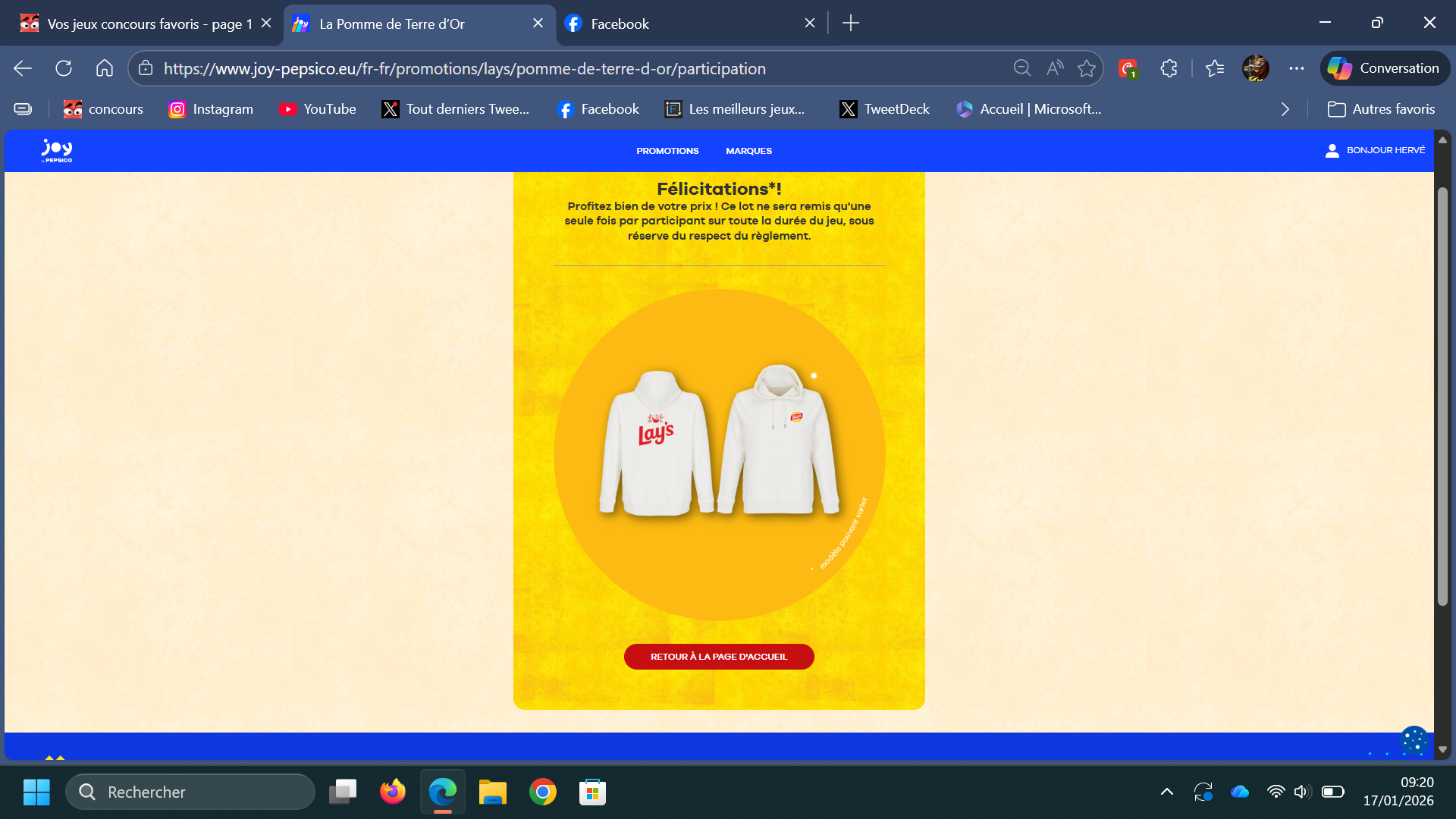The image size is (1456, 819).
Task: Add this page to favorites star
Action: 1087,68
